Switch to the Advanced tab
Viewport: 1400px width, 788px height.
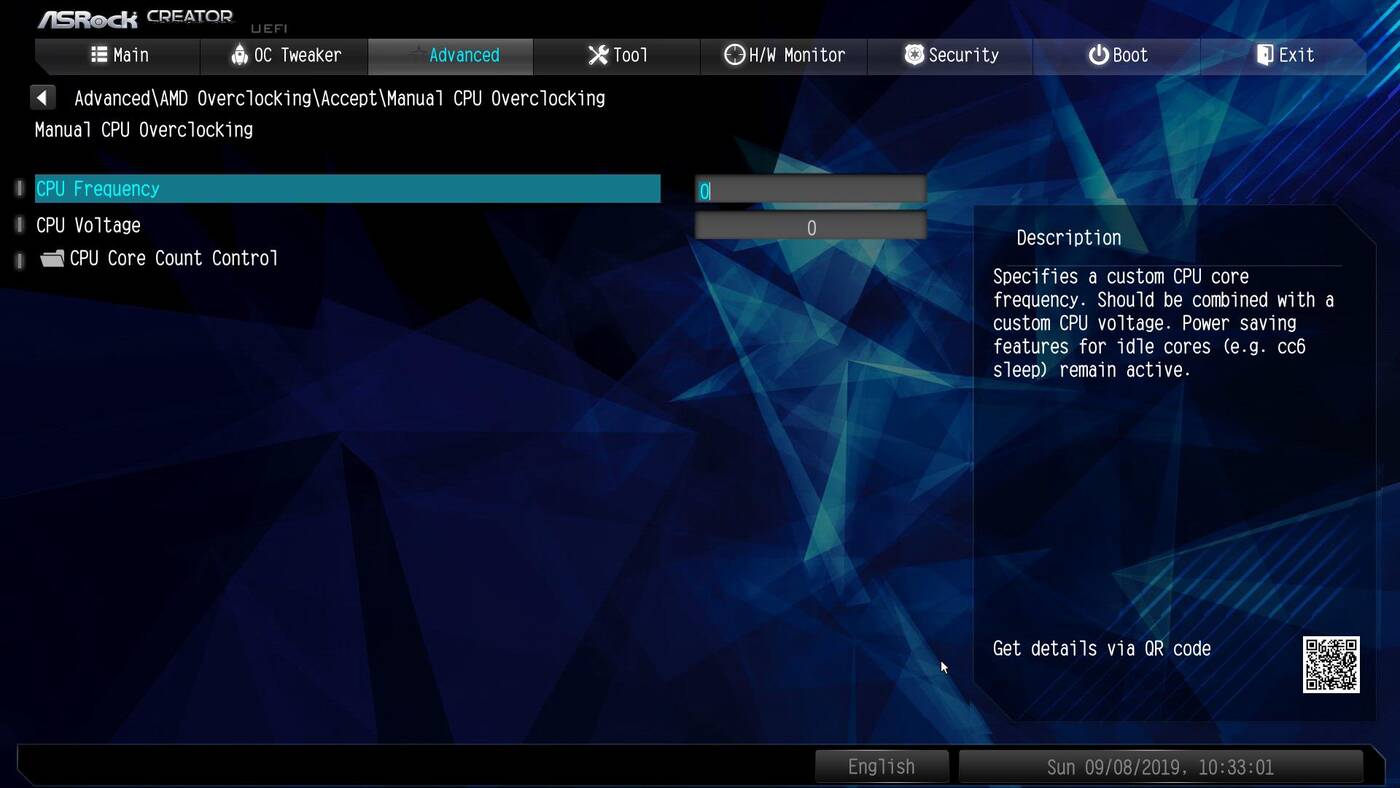pos(451,56)
